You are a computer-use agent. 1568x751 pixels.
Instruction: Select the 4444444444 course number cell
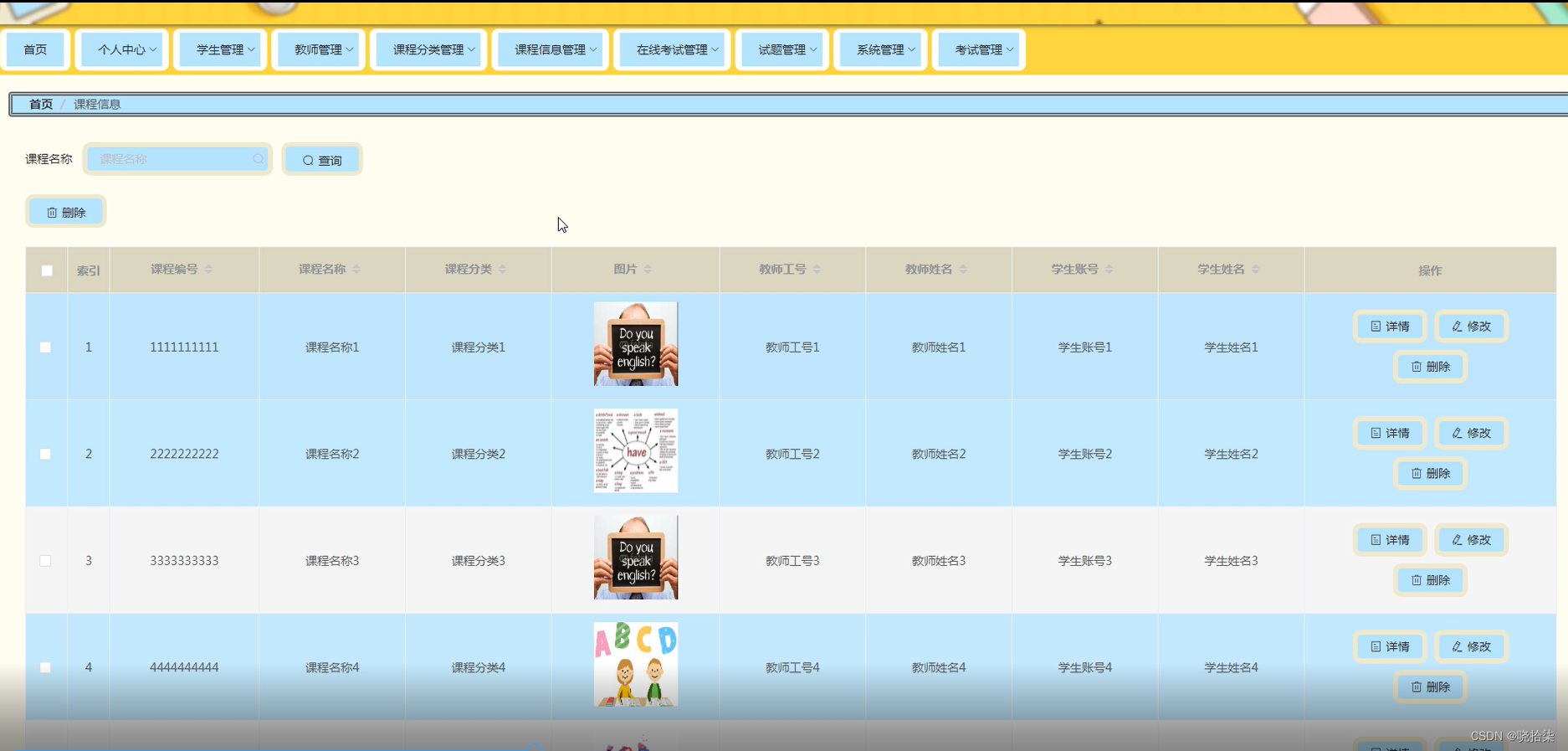(184, 667)
